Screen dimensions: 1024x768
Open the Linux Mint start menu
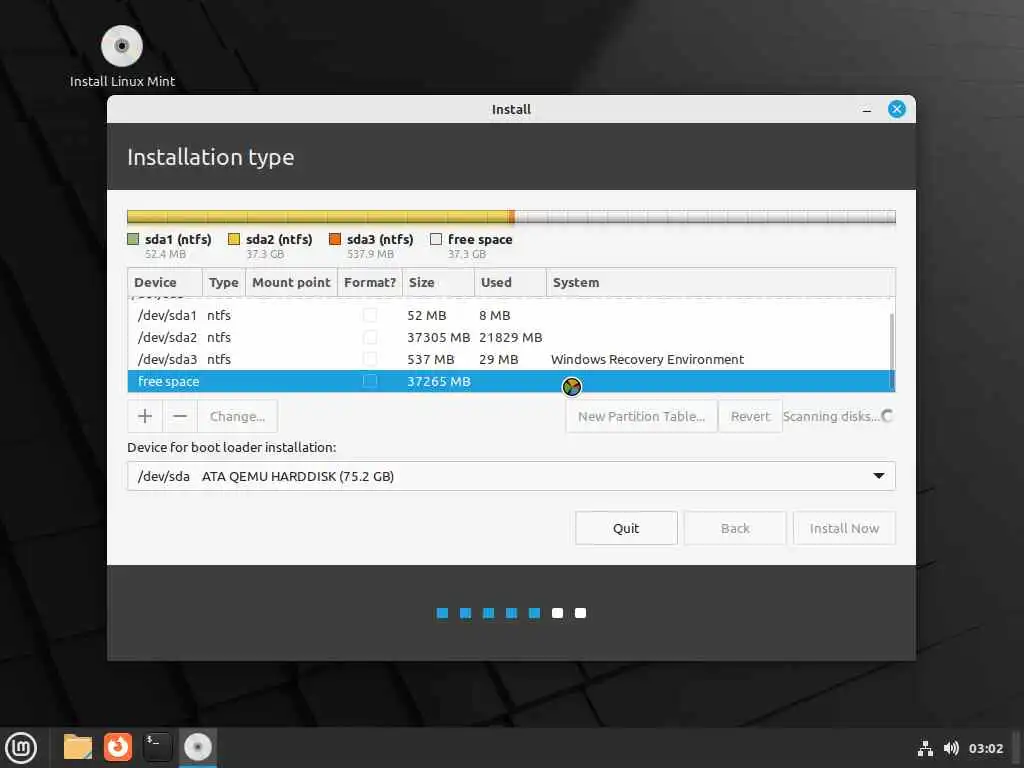click(21, 748)
